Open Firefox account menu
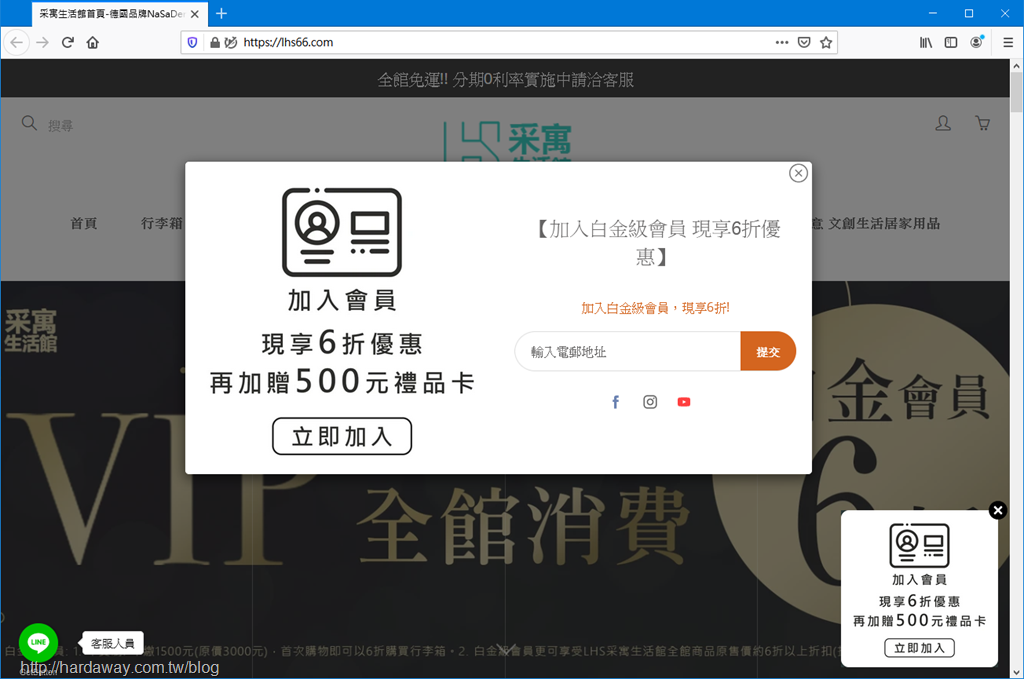 click(x=976, y=42)
